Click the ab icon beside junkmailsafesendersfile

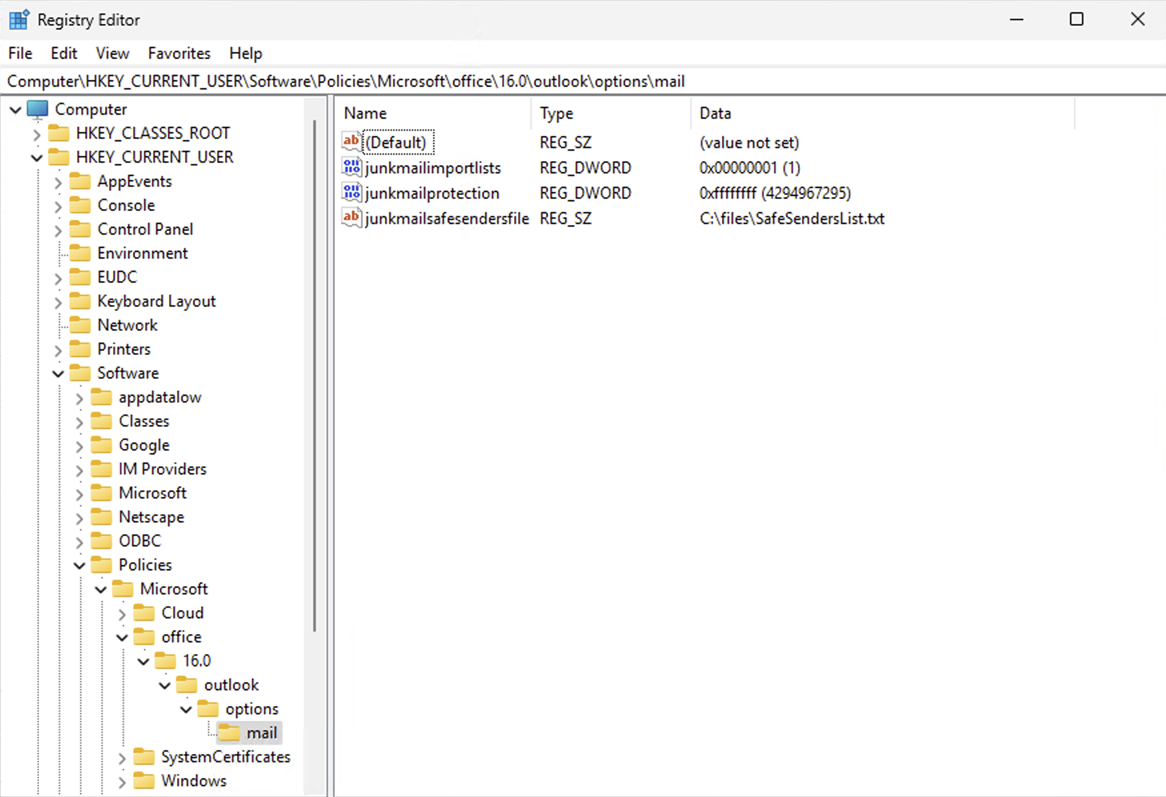[x=351, y=218]
